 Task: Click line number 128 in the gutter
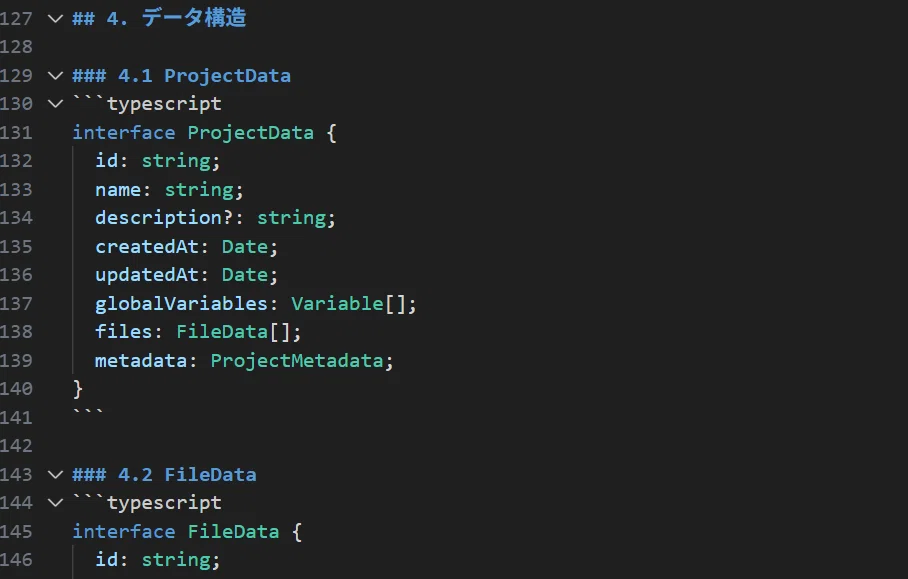pos(16,47)
